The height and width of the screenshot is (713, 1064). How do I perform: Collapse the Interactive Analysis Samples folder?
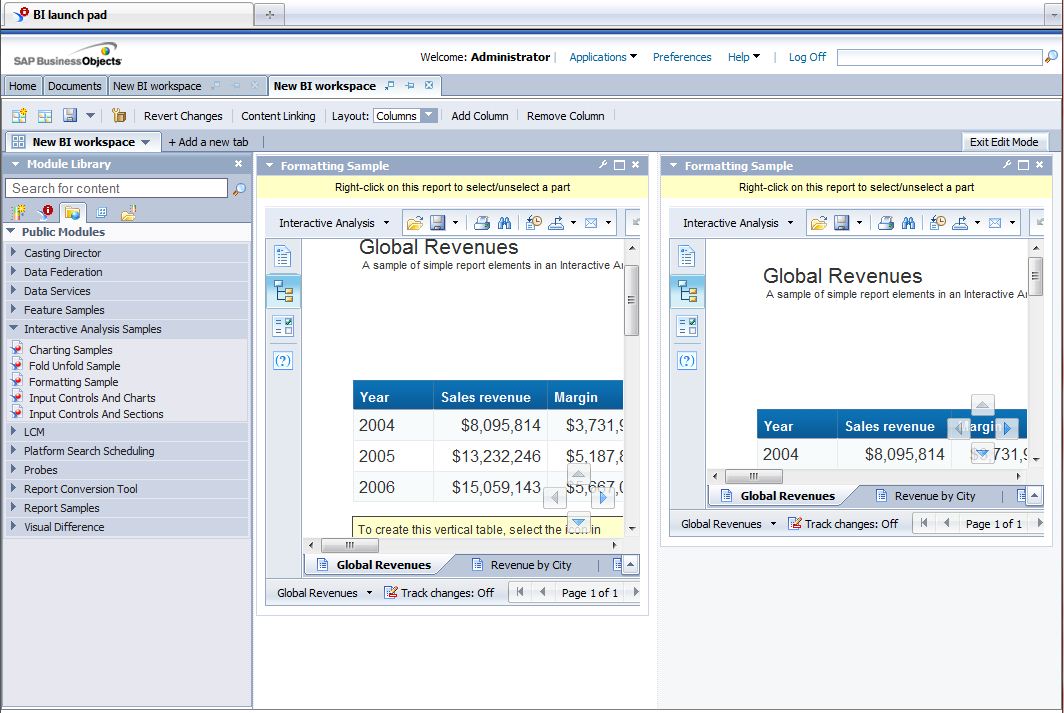coord(13,328)
